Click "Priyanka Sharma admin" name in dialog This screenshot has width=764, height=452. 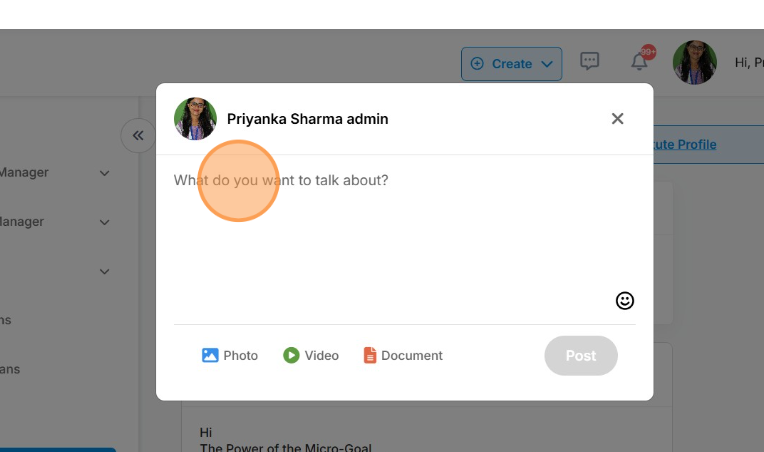307,119
